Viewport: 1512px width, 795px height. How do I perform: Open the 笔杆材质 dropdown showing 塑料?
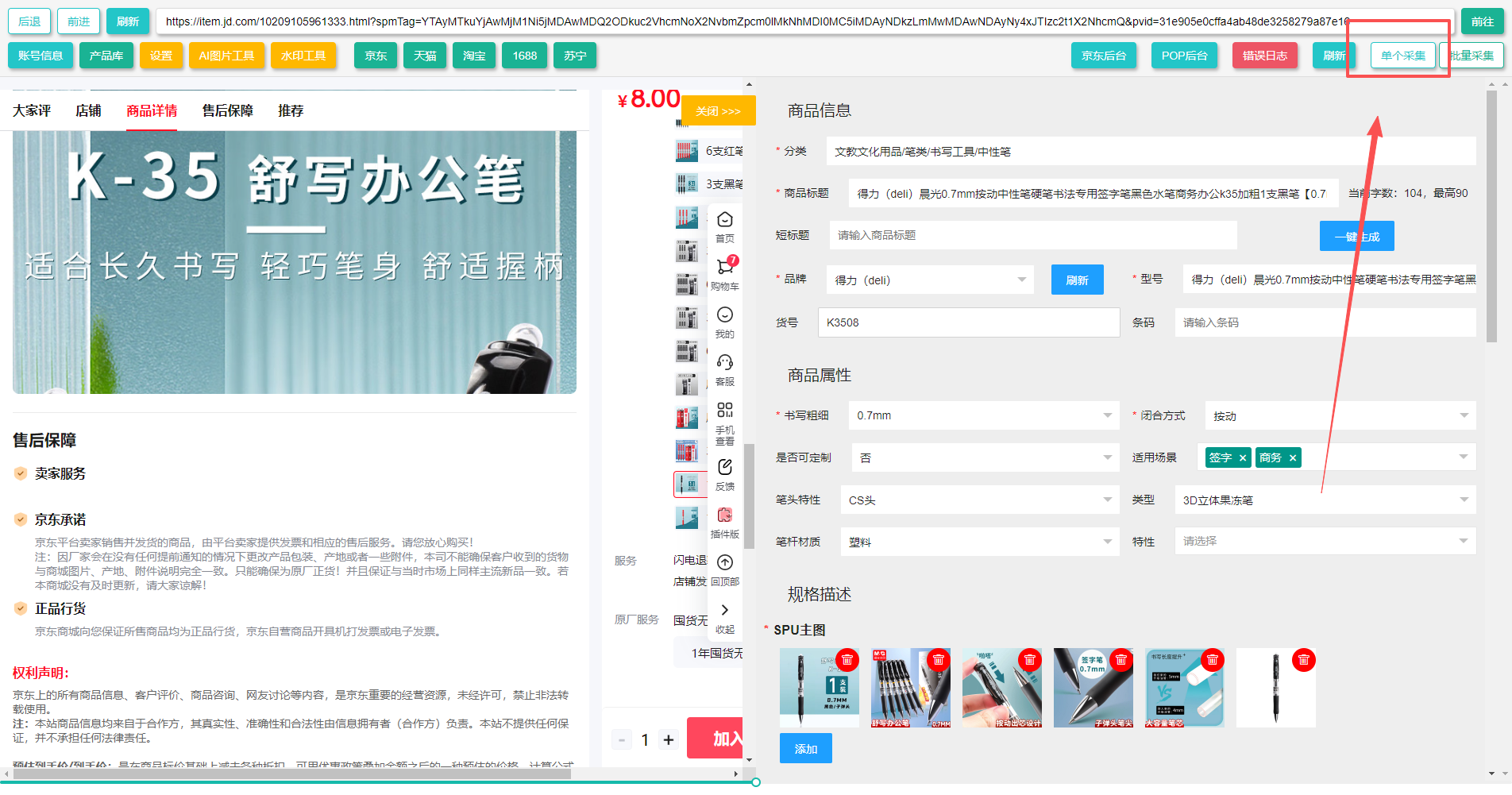(980, 542)
